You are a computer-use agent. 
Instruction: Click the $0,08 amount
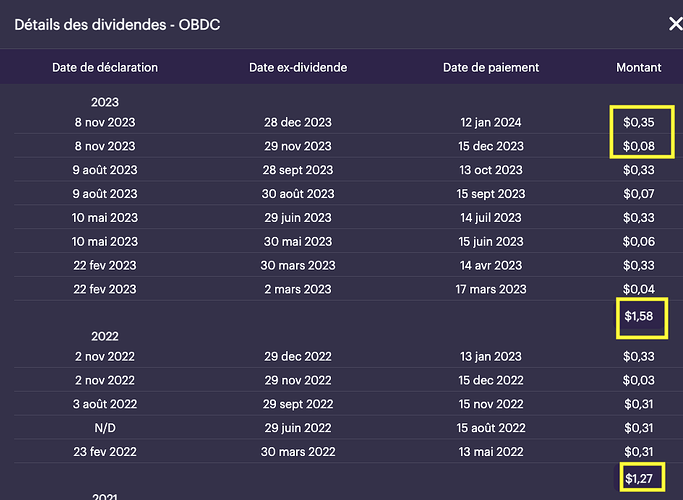[x=639, y=146]
